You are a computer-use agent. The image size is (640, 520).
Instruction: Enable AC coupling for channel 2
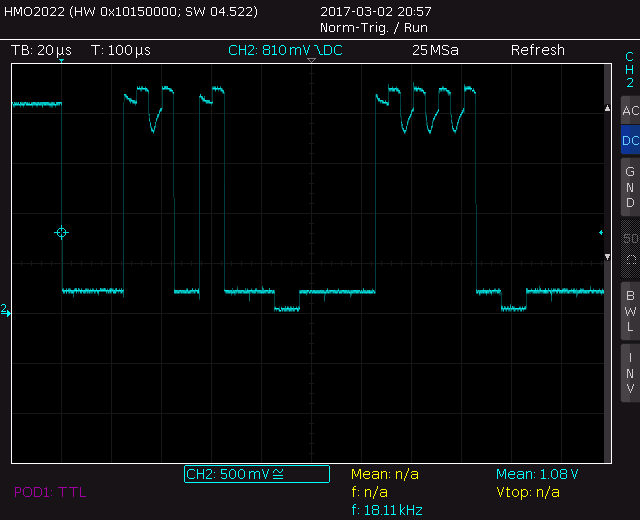[629, 111]
